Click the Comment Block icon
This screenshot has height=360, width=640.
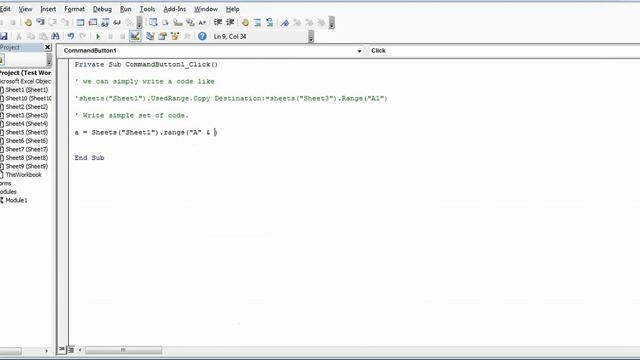(x=257, y=22)
